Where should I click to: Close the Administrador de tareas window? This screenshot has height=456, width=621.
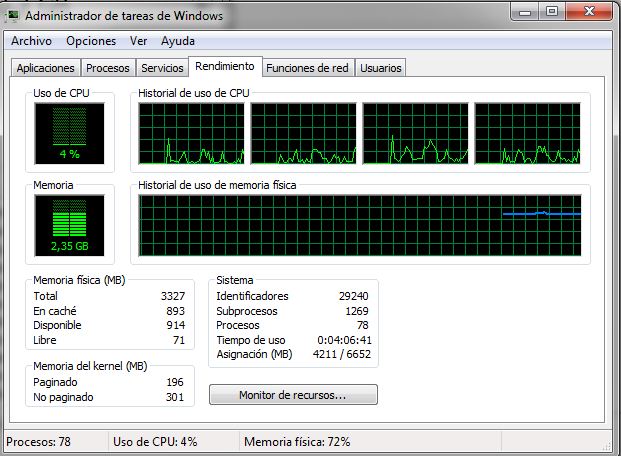coord(589,11)
